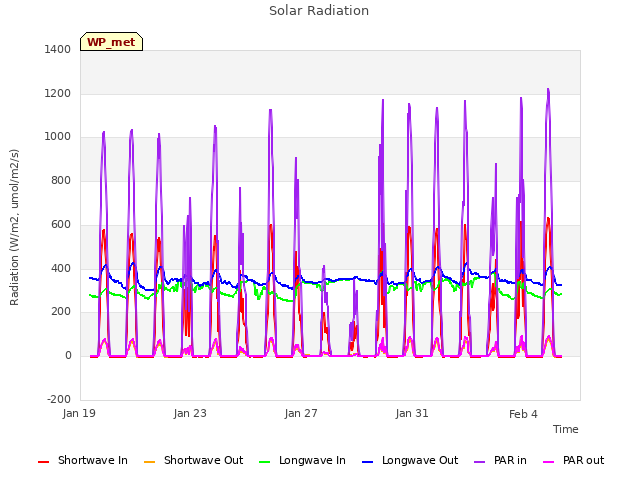Click the Solar Radiation chart title
The image size is (640, 480).
coord(319,11)
